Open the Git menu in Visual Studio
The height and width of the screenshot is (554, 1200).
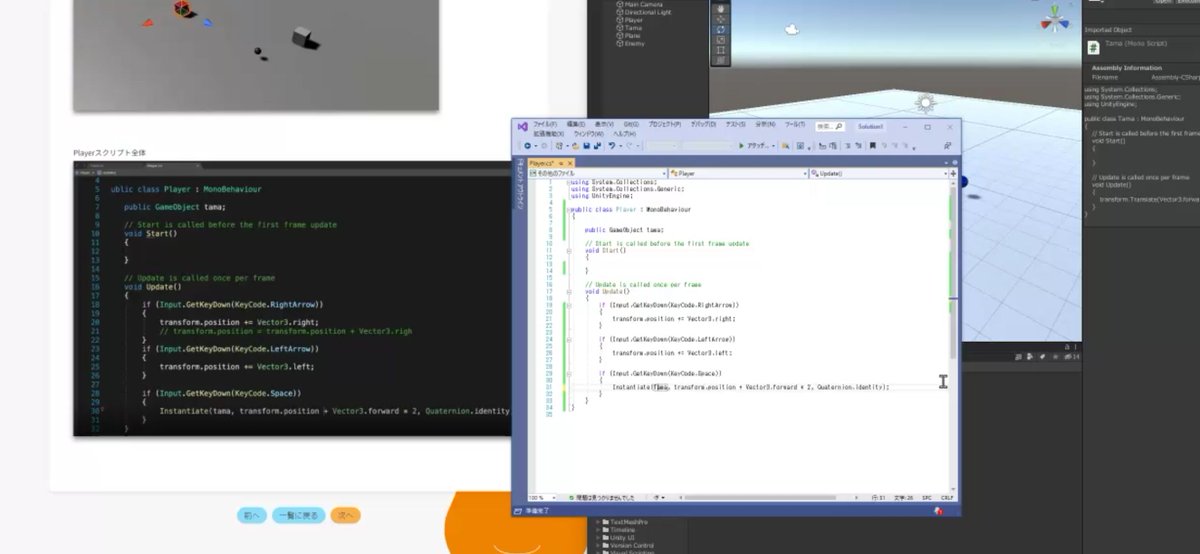631,124
